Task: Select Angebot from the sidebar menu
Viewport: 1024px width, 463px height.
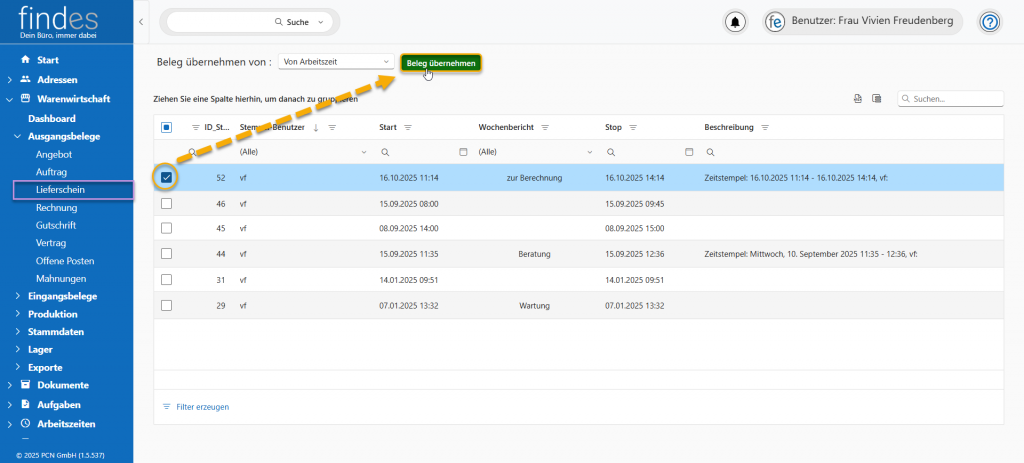Action: coord(54,155)
